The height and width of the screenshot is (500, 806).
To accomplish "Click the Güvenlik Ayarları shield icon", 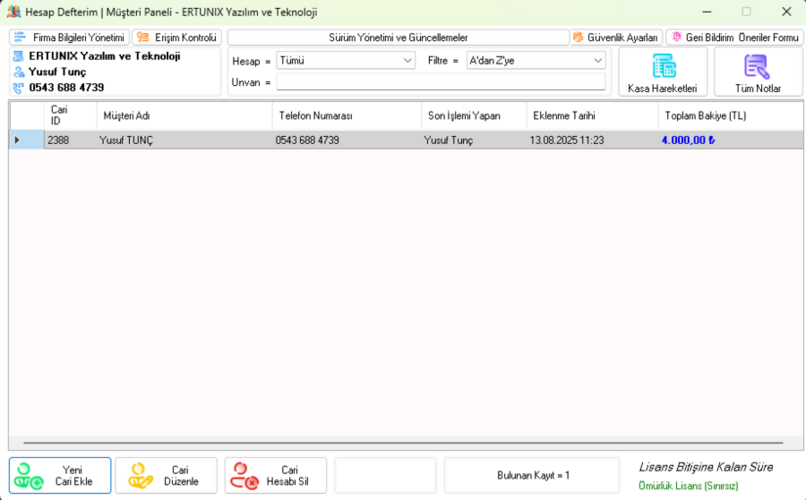I will click(578, 37).
